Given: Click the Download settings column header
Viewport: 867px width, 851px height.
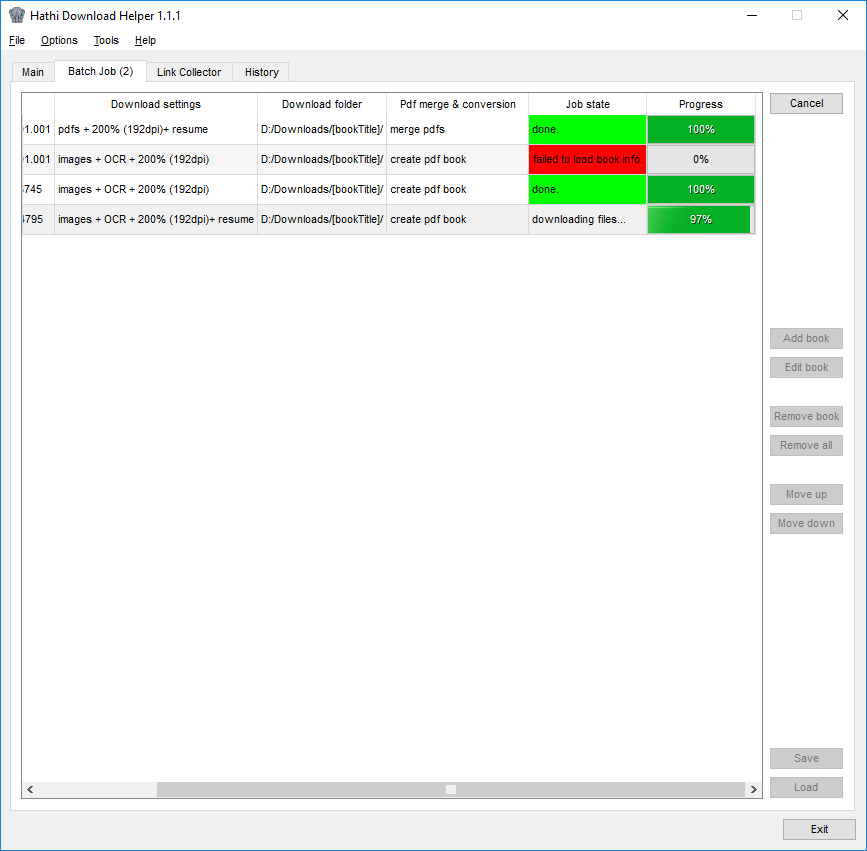Looking at the screenshot, I should (x=156, y=104).
